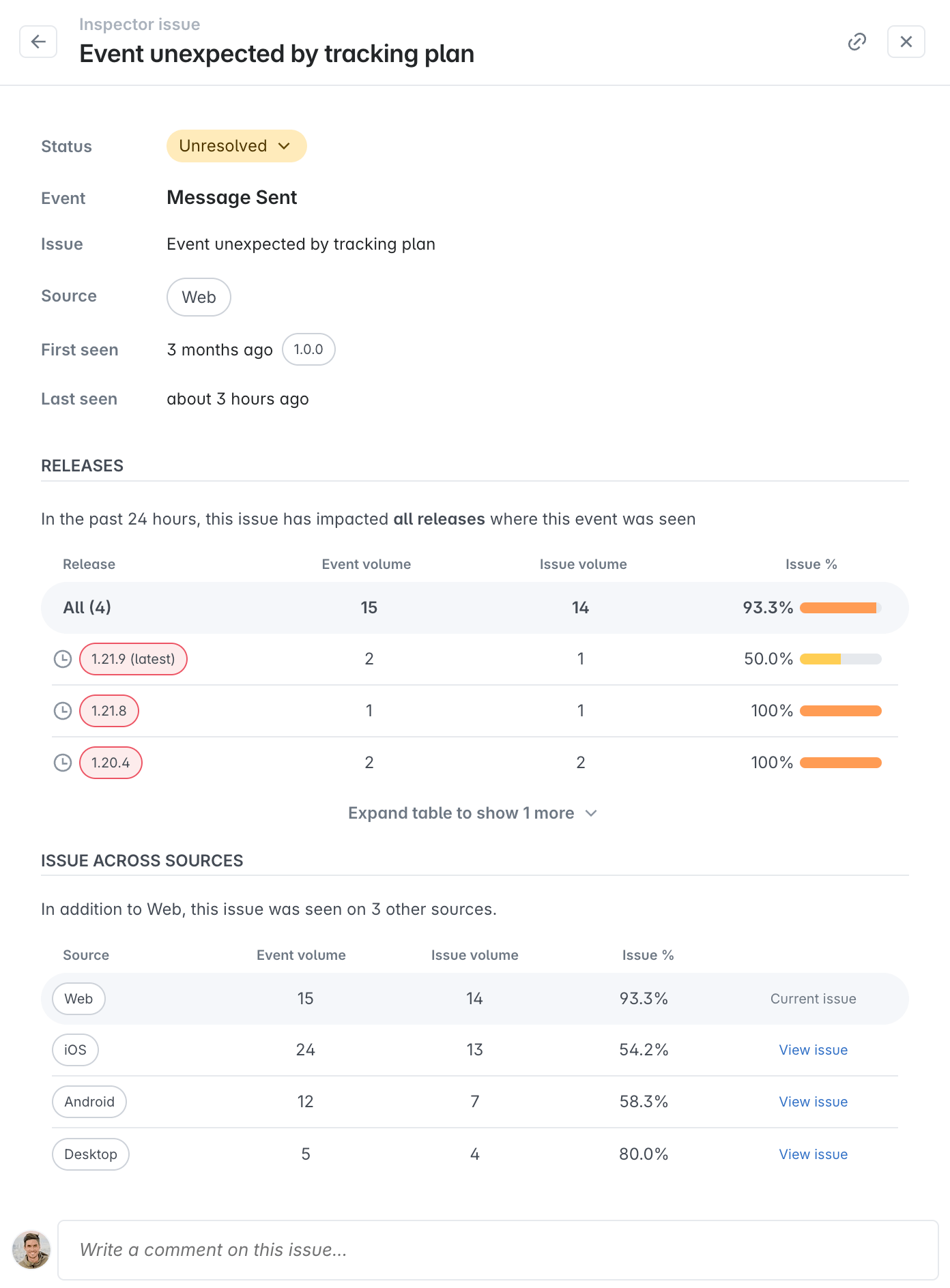The height and width of the screenshot is (1288, 950).
Task: Click clock icon beside release 1.20.4
Action: (63, 763)
